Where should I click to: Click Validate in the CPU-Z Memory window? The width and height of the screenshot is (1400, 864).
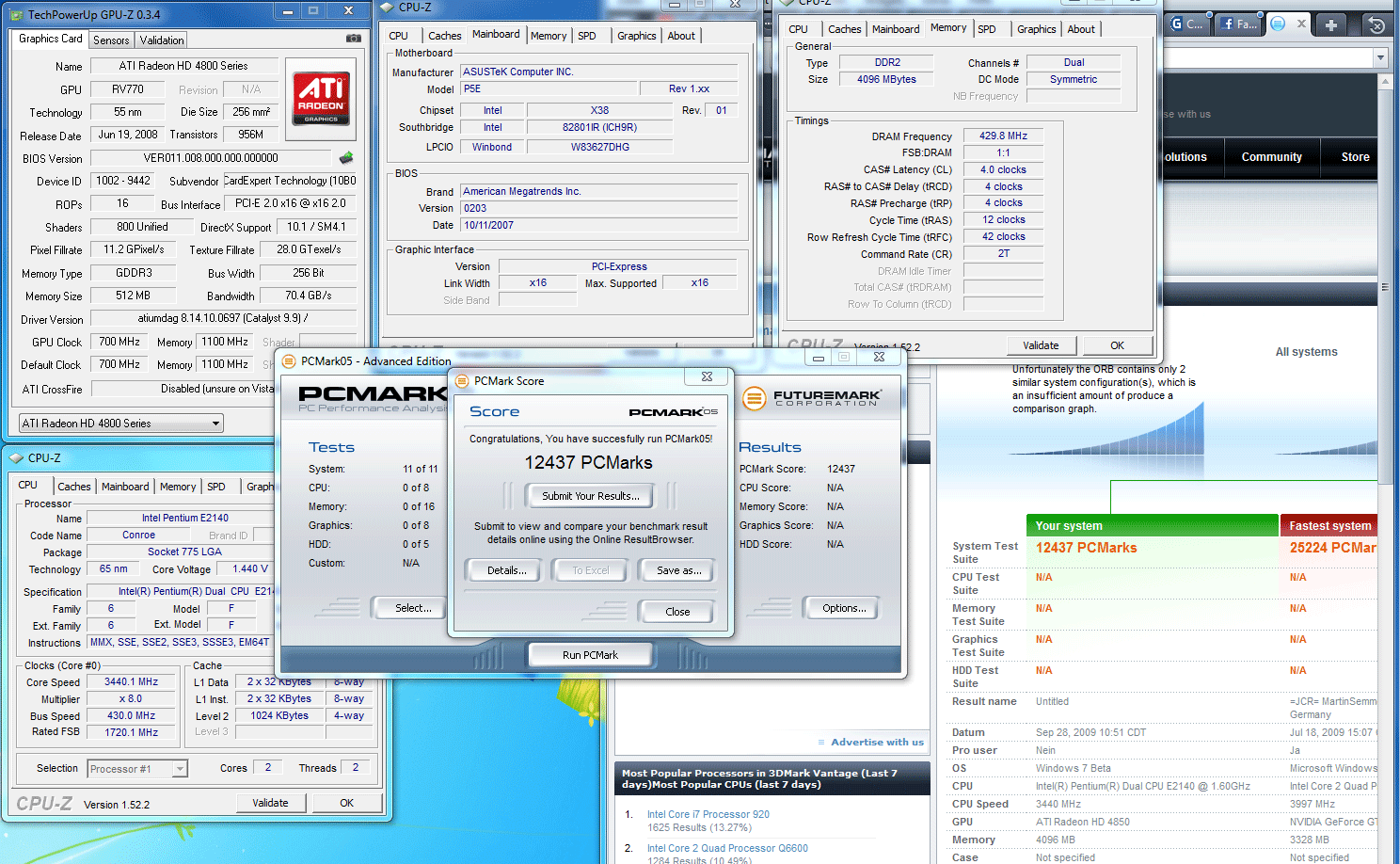point(1041,345)
